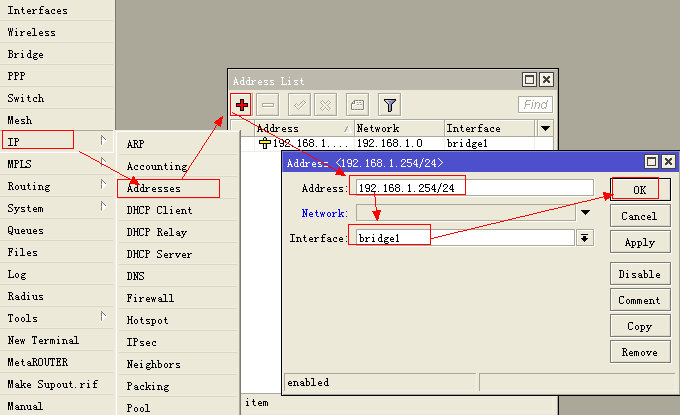The width and height of the screenshot is (680, 415).
Task: Click the Apply button
Action: 640,242
